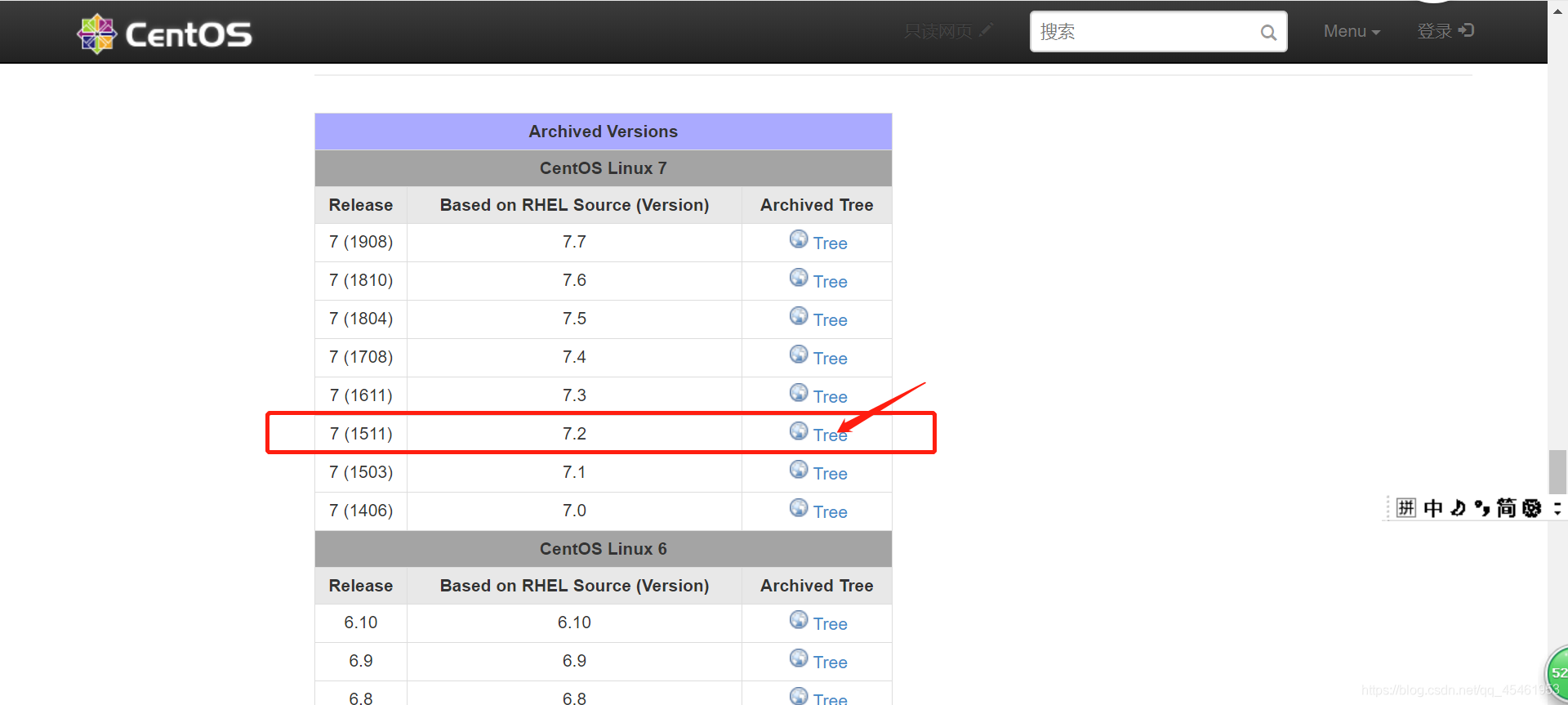Viewport: 1568px width, 705px height.
Task: Open the Tree link for release 6.10
Action: click(830, 624)
